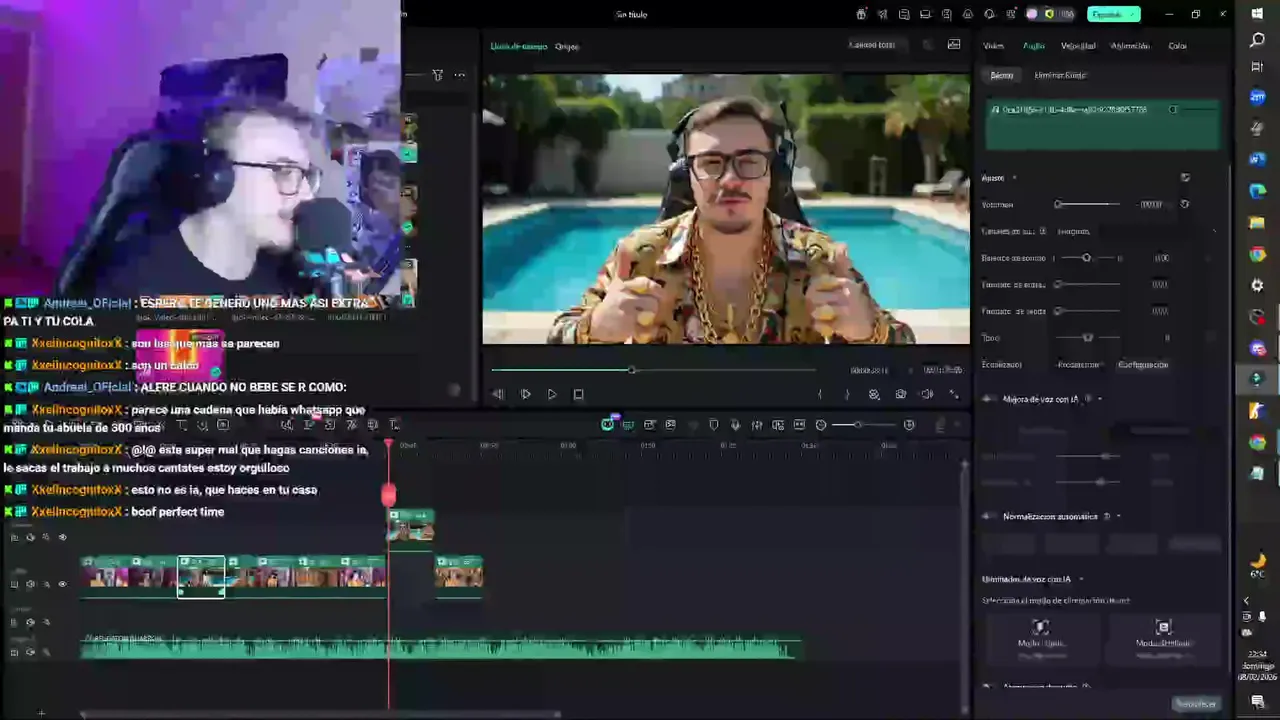Select the Básico sub-tab
1280x720 pixels.
(x=1001, y=75)
